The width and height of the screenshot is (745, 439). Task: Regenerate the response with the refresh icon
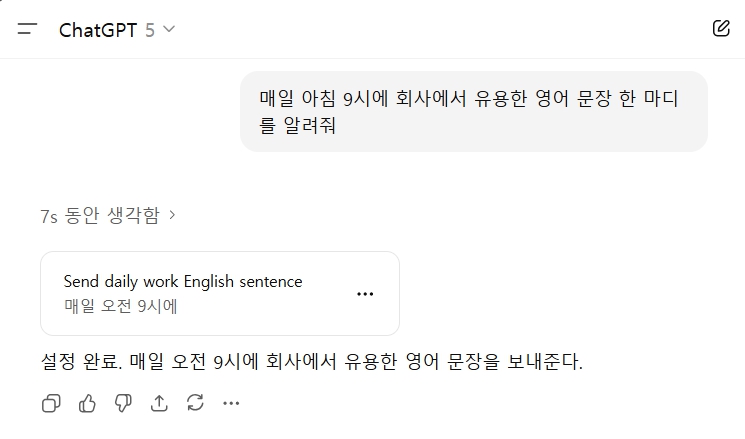point(195,403)
